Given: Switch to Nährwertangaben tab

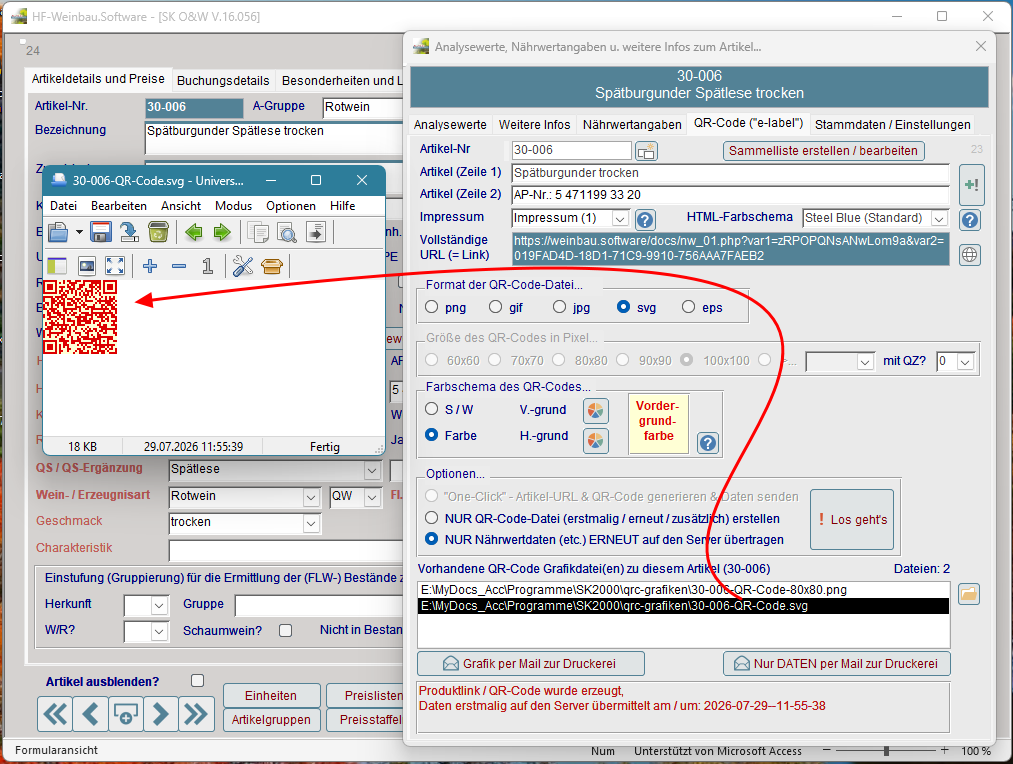Looking at the screenshot, I should (x=632, y=125).
